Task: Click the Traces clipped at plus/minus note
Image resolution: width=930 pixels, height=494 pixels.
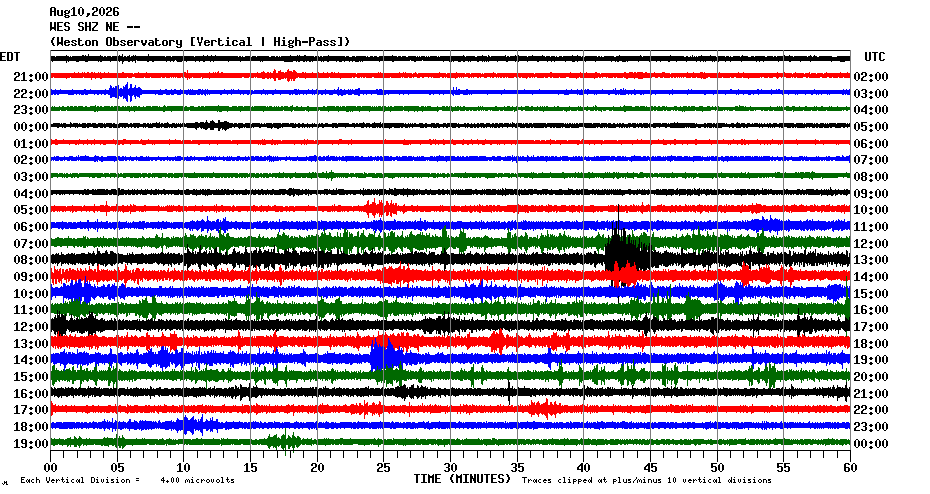Action: pos(647,480)
